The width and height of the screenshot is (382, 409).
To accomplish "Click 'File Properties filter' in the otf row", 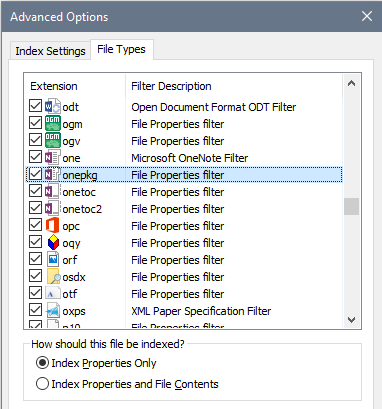I will click(x=178, y=294).
